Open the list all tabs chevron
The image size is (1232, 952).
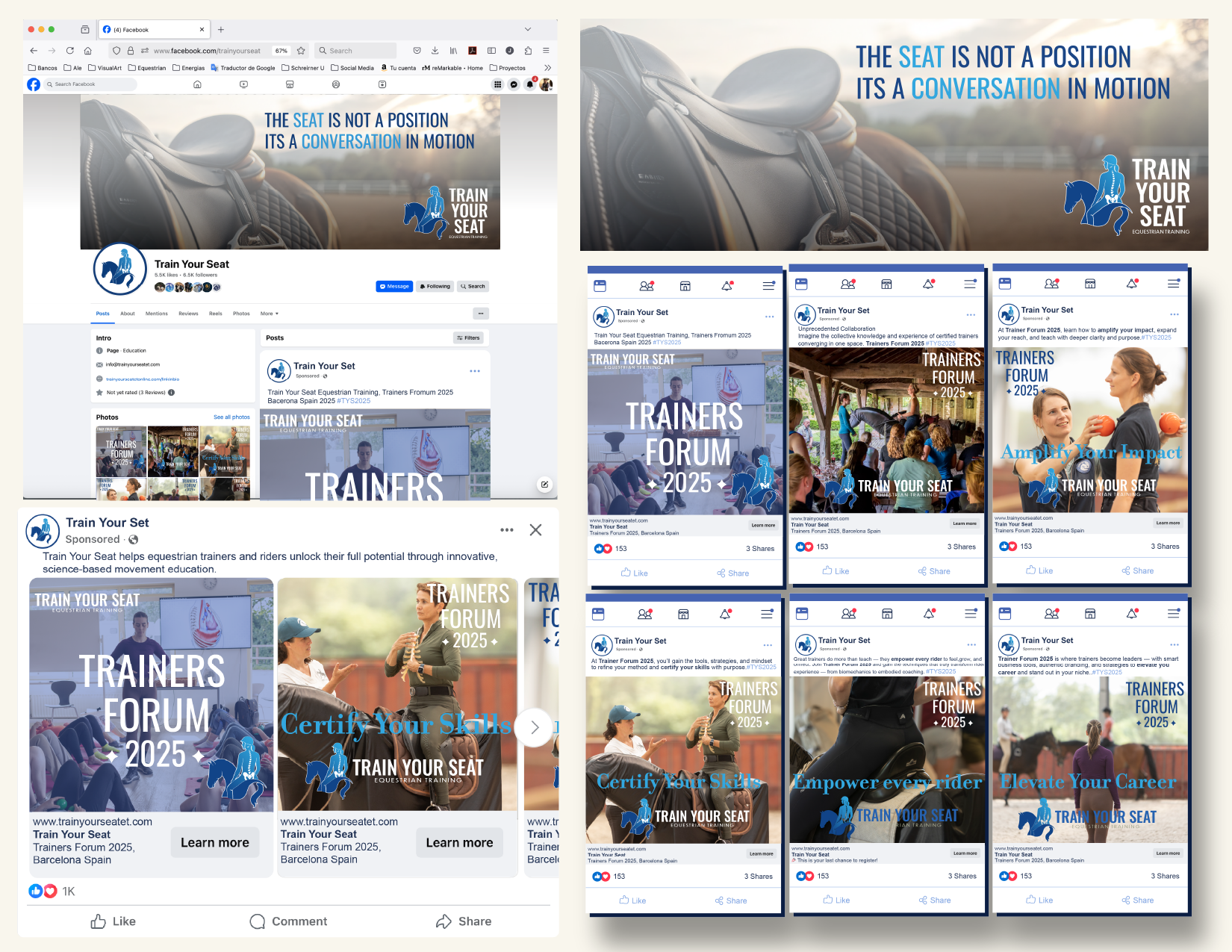click(528, 30)
